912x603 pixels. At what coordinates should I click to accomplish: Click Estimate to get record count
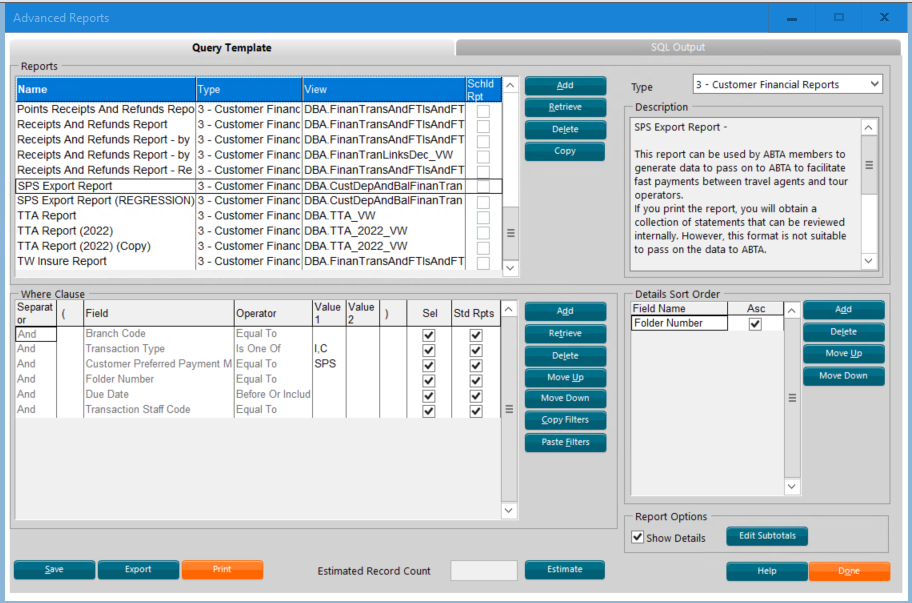pyautogui.click(x=565, y=569)
